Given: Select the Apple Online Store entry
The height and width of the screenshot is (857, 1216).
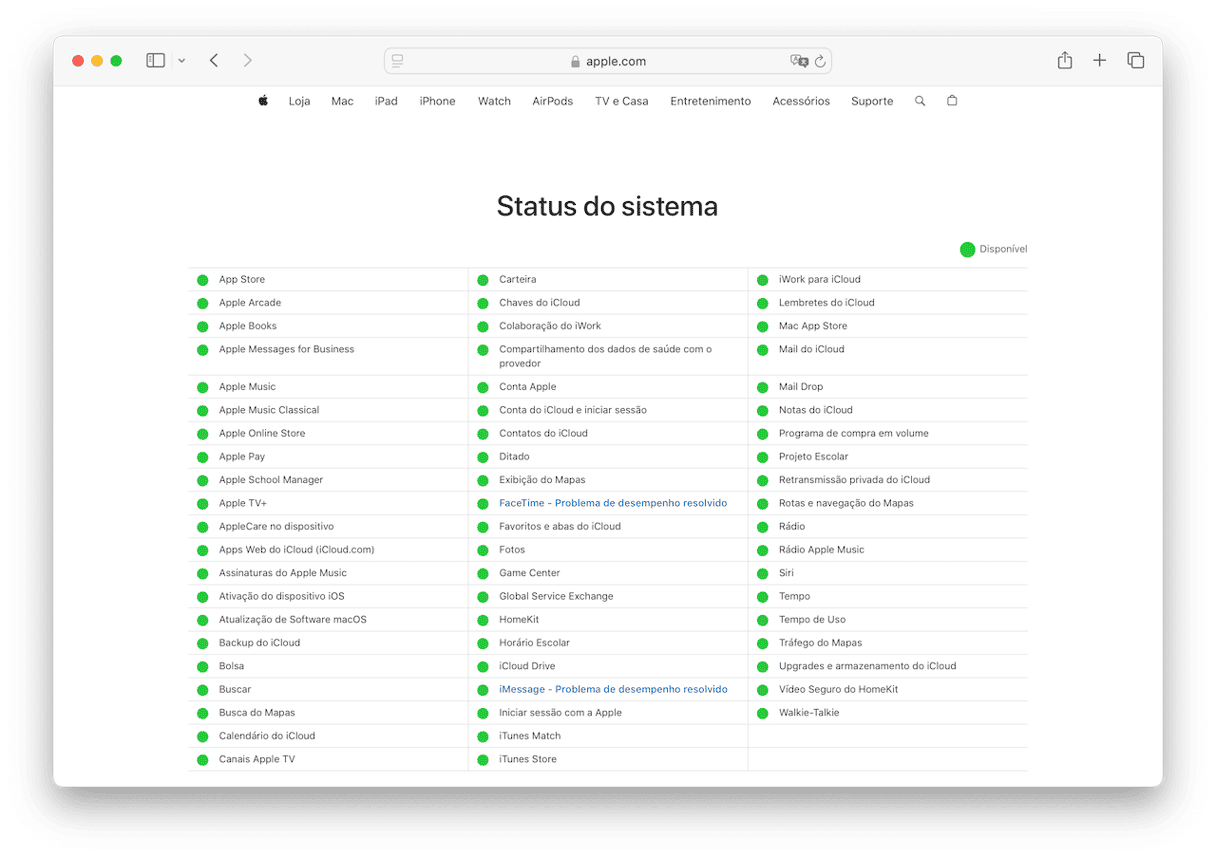Looking at the screenshot, I should pyautogui.click(x=262, y=433).
